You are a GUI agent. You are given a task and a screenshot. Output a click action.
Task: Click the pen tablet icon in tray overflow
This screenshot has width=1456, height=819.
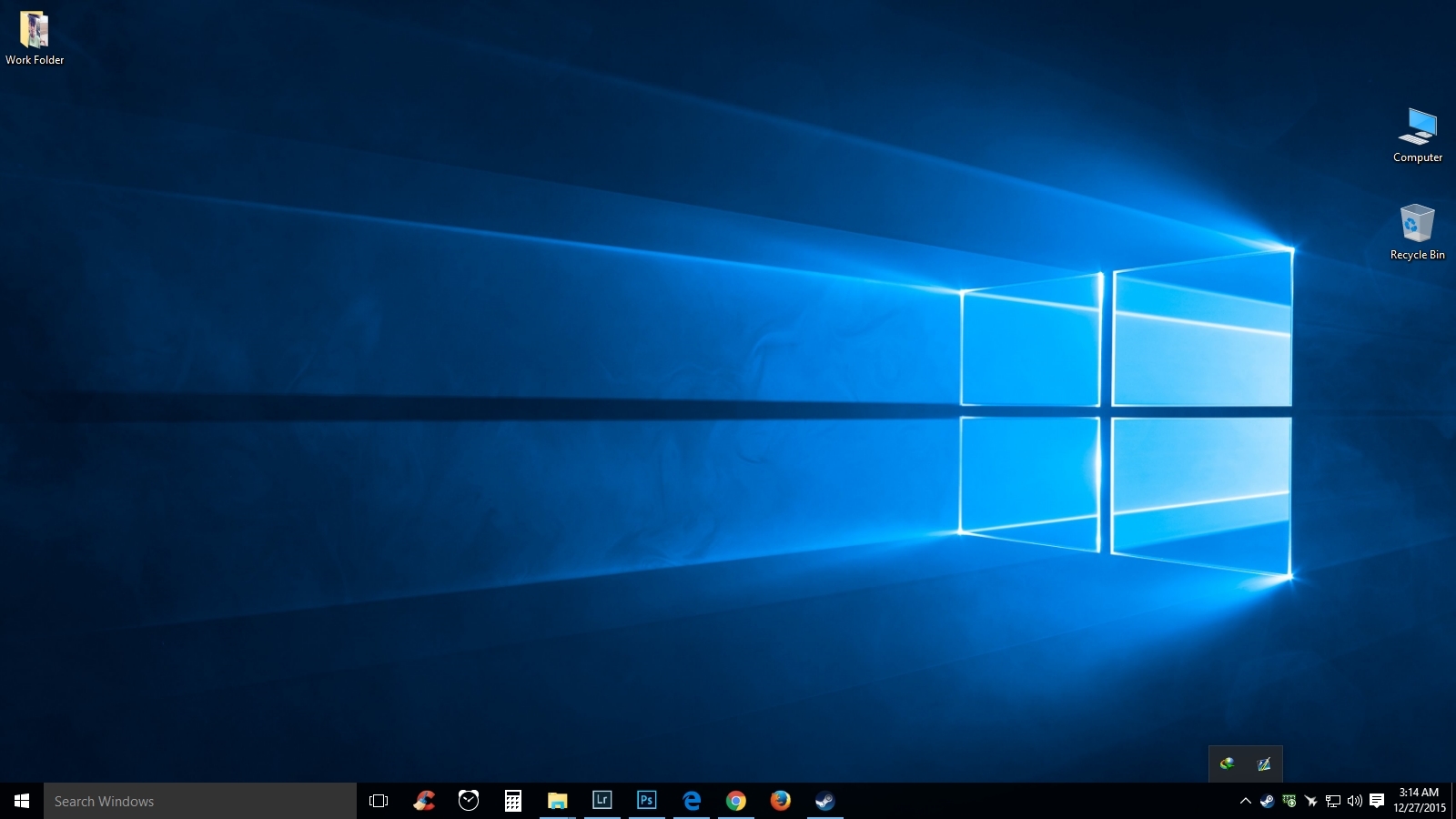click(1264, 764)
